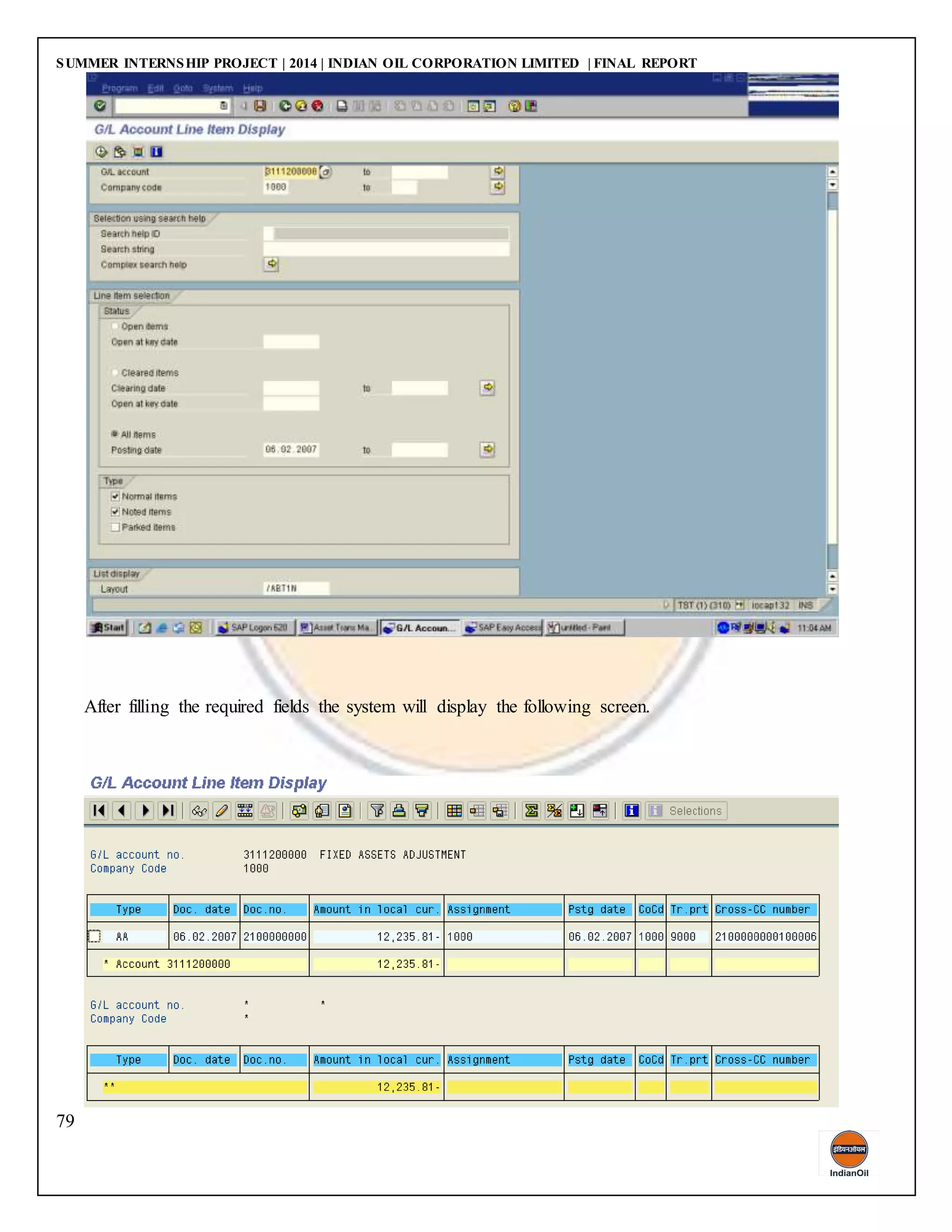
Task: Click Cross-CC number 2100000000100006 cell
Action: pos(765,936)
